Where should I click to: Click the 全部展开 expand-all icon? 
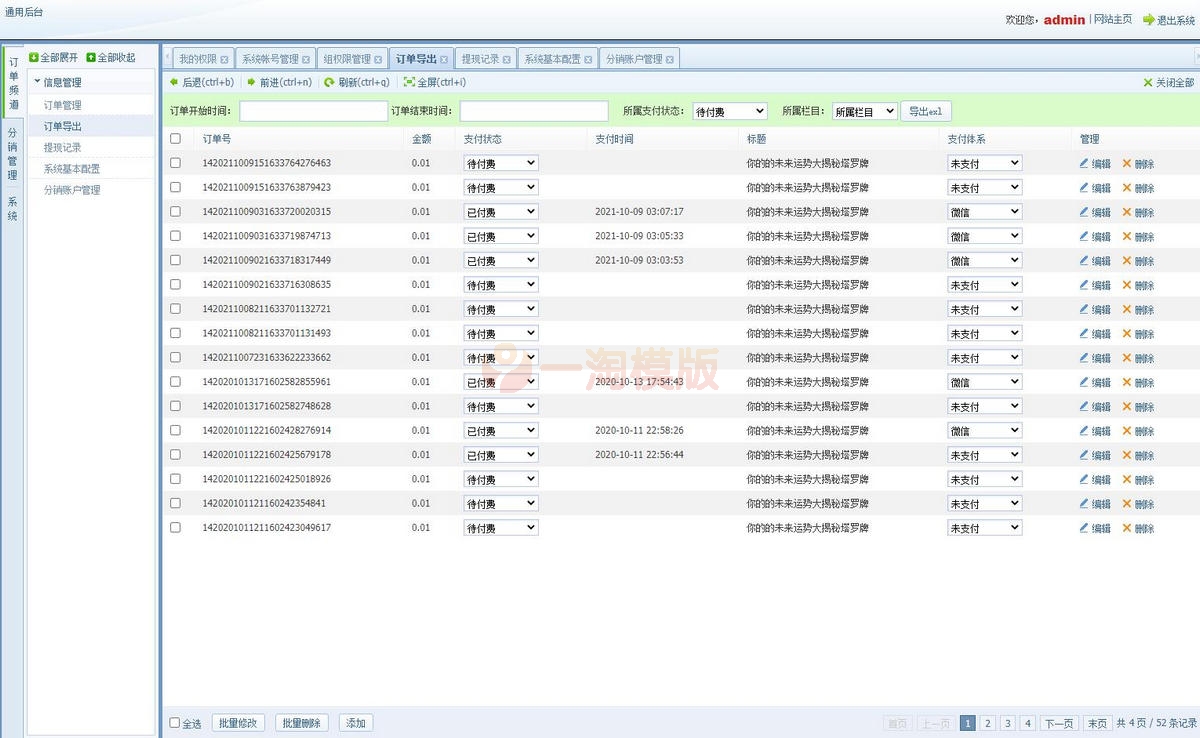pos(34,58)
